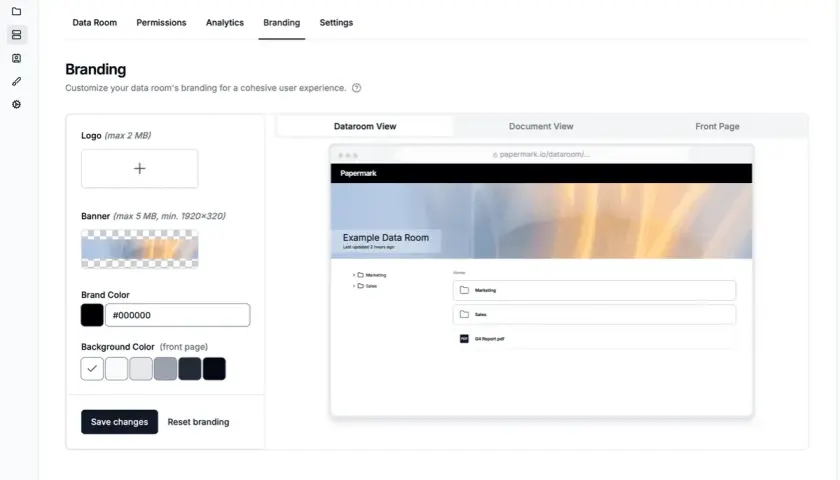This screenshot has height=480, width=840.
Task: Click the help question-mark icon beside description
Action: [356, 88]
